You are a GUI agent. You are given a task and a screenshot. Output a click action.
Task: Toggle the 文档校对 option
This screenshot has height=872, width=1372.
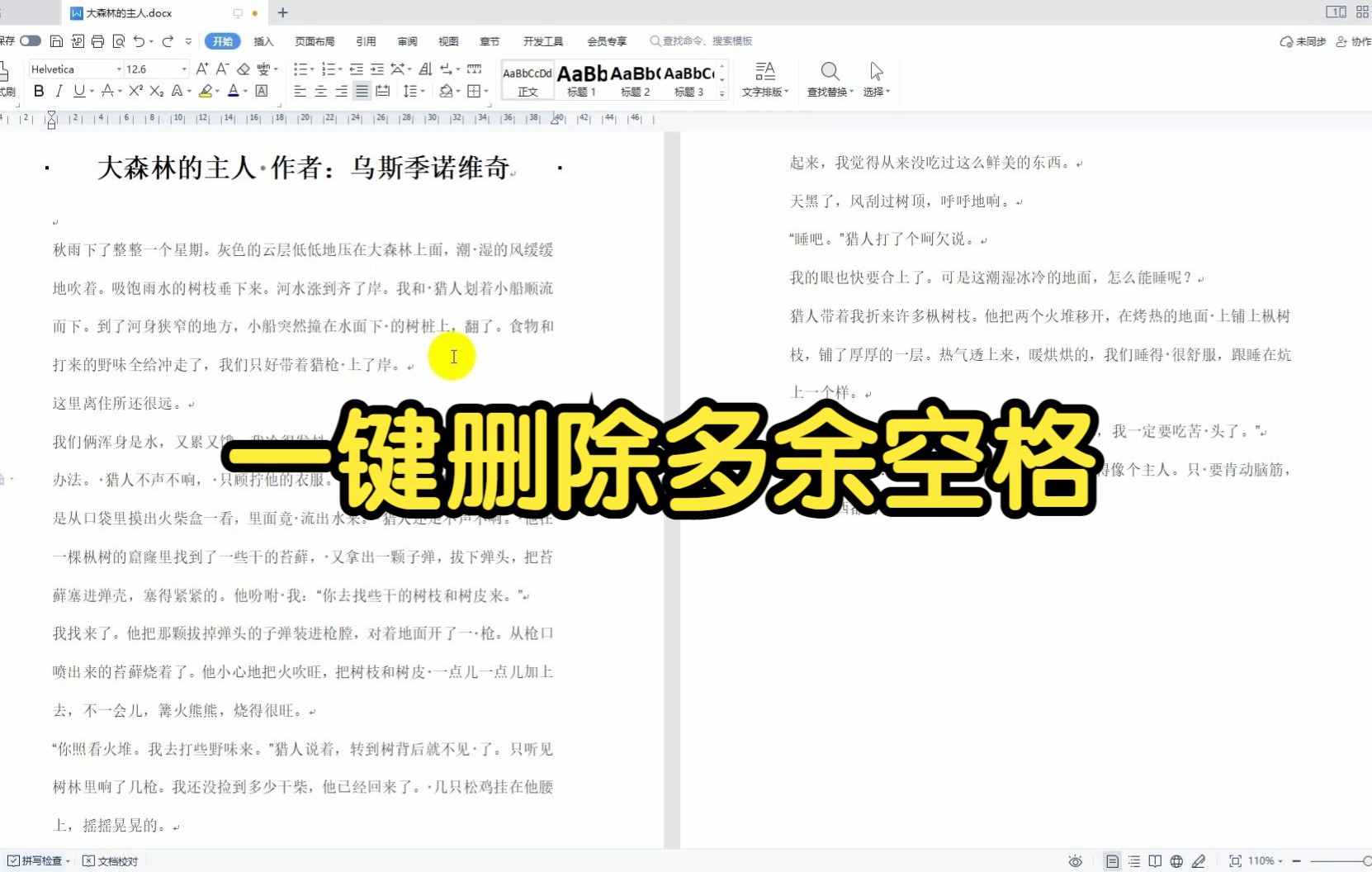(x=111, y=860)
